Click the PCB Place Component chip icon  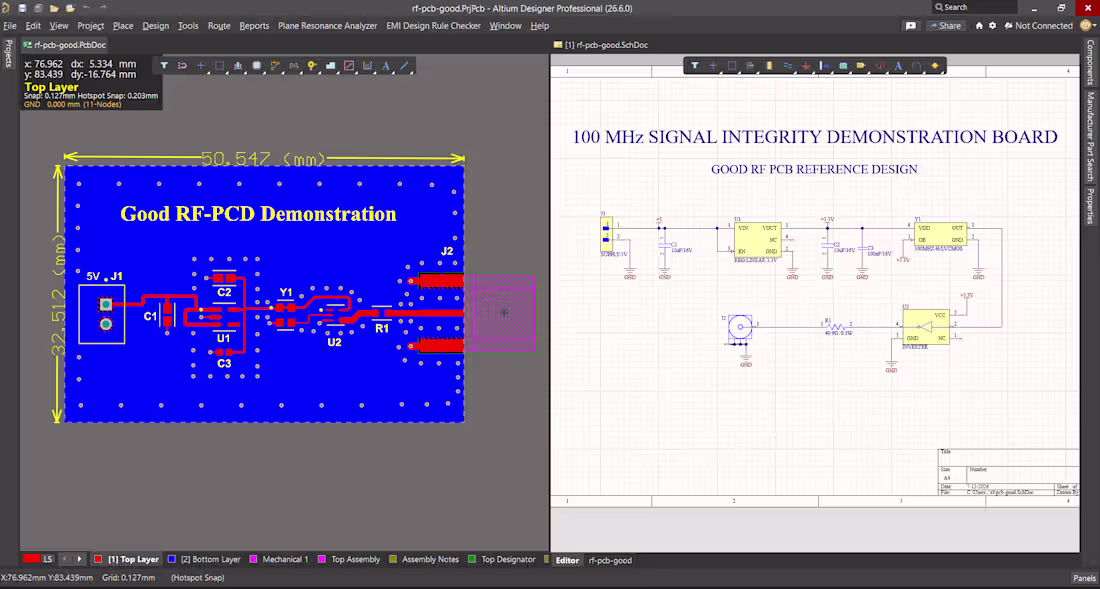(x=257, y=66)
